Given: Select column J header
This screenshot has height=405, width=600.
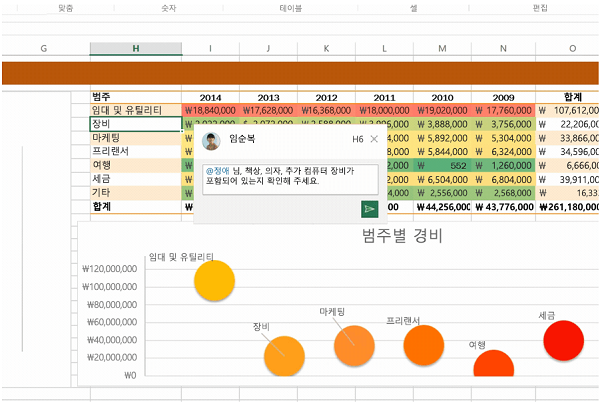Looking at the screenshot, I should point(268,48).
